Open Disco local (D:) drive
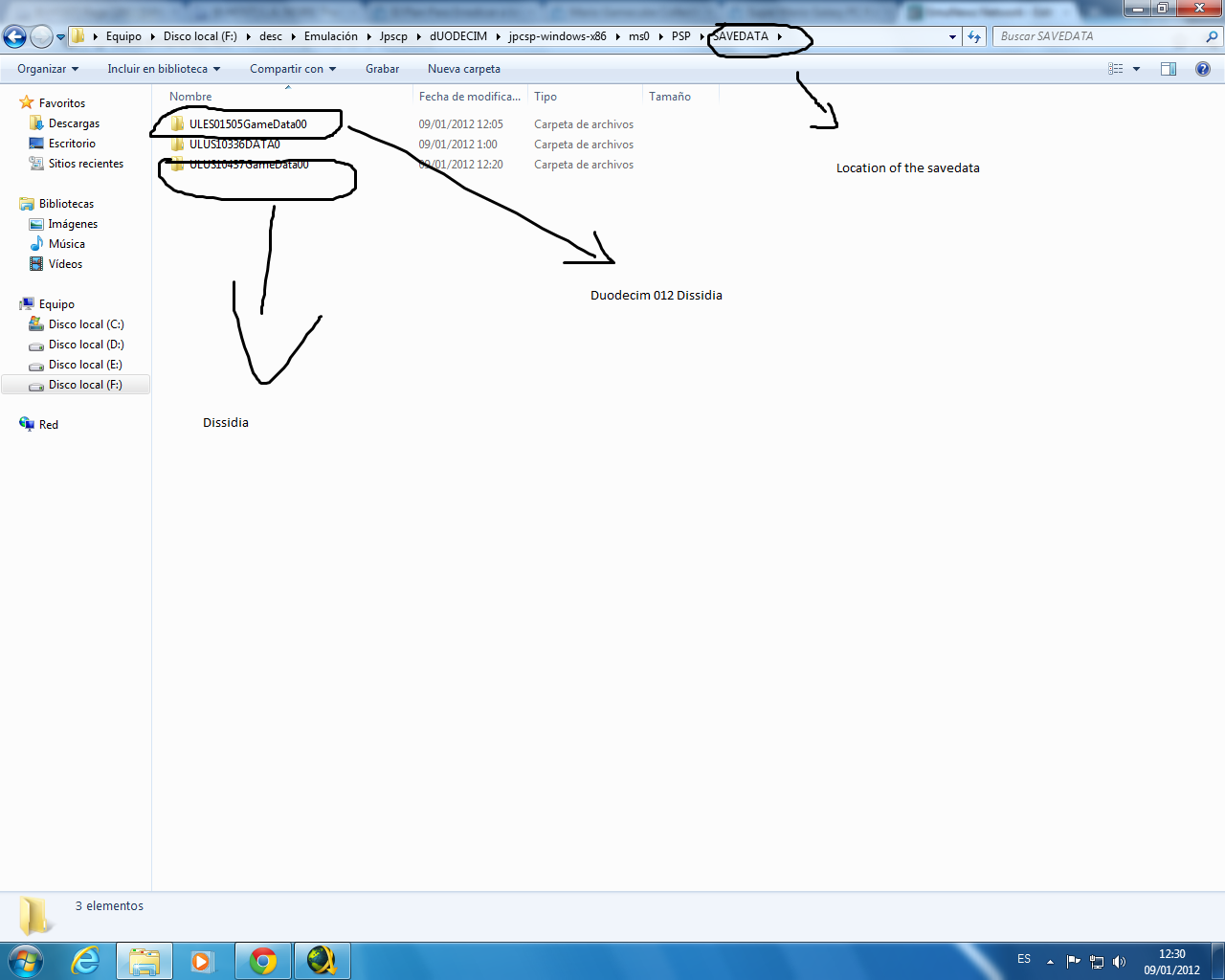The image size is (1225, 980). point(86,345)
